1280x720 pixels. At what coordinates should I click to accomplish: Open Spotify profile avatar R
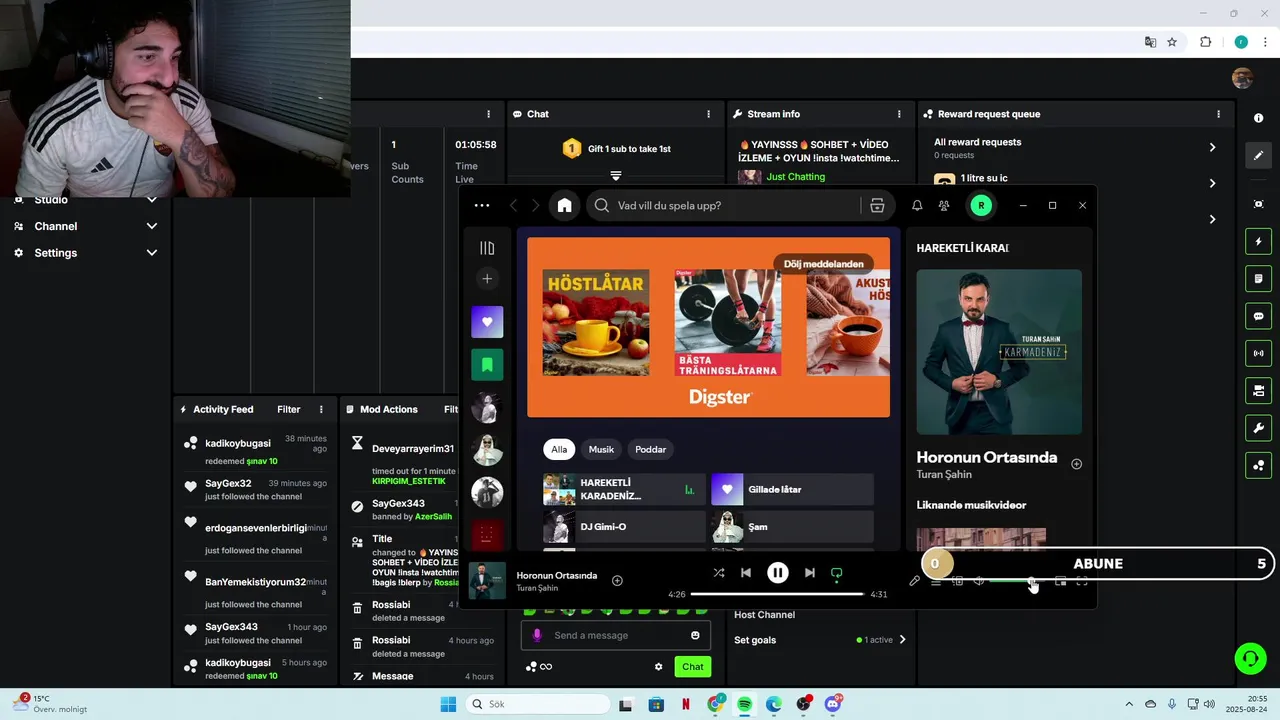coord(981,205)
